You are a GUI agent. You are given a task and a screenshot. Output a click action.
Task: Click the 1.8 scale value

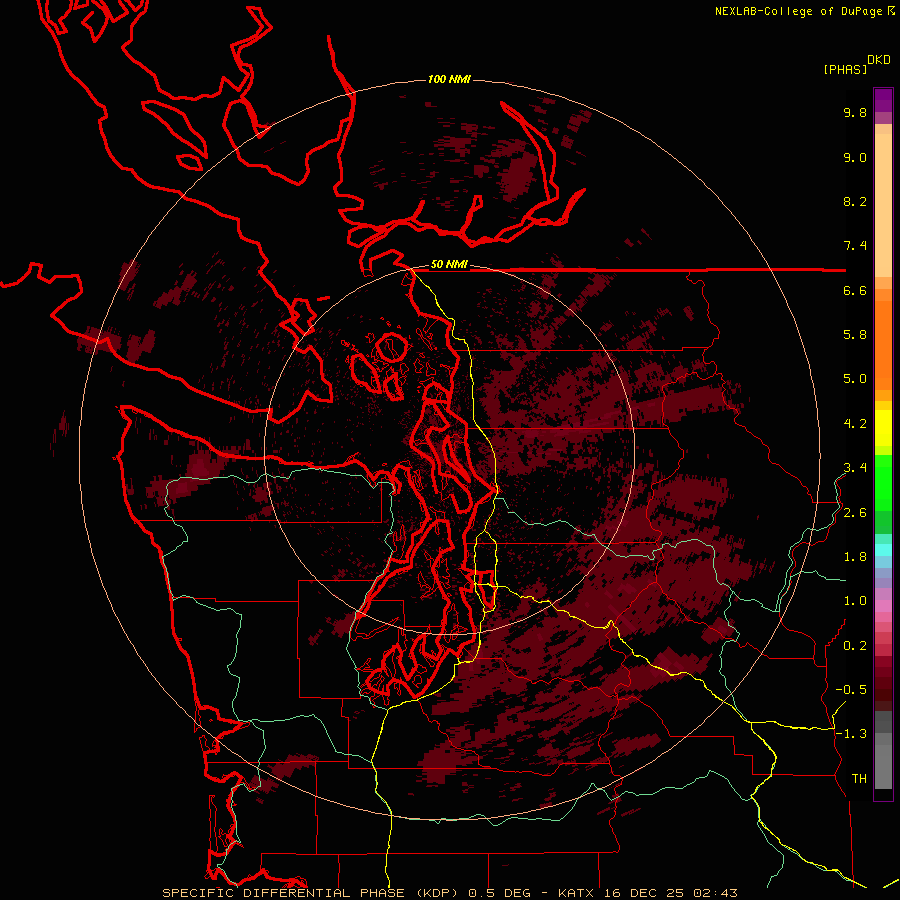pos(855,557)
